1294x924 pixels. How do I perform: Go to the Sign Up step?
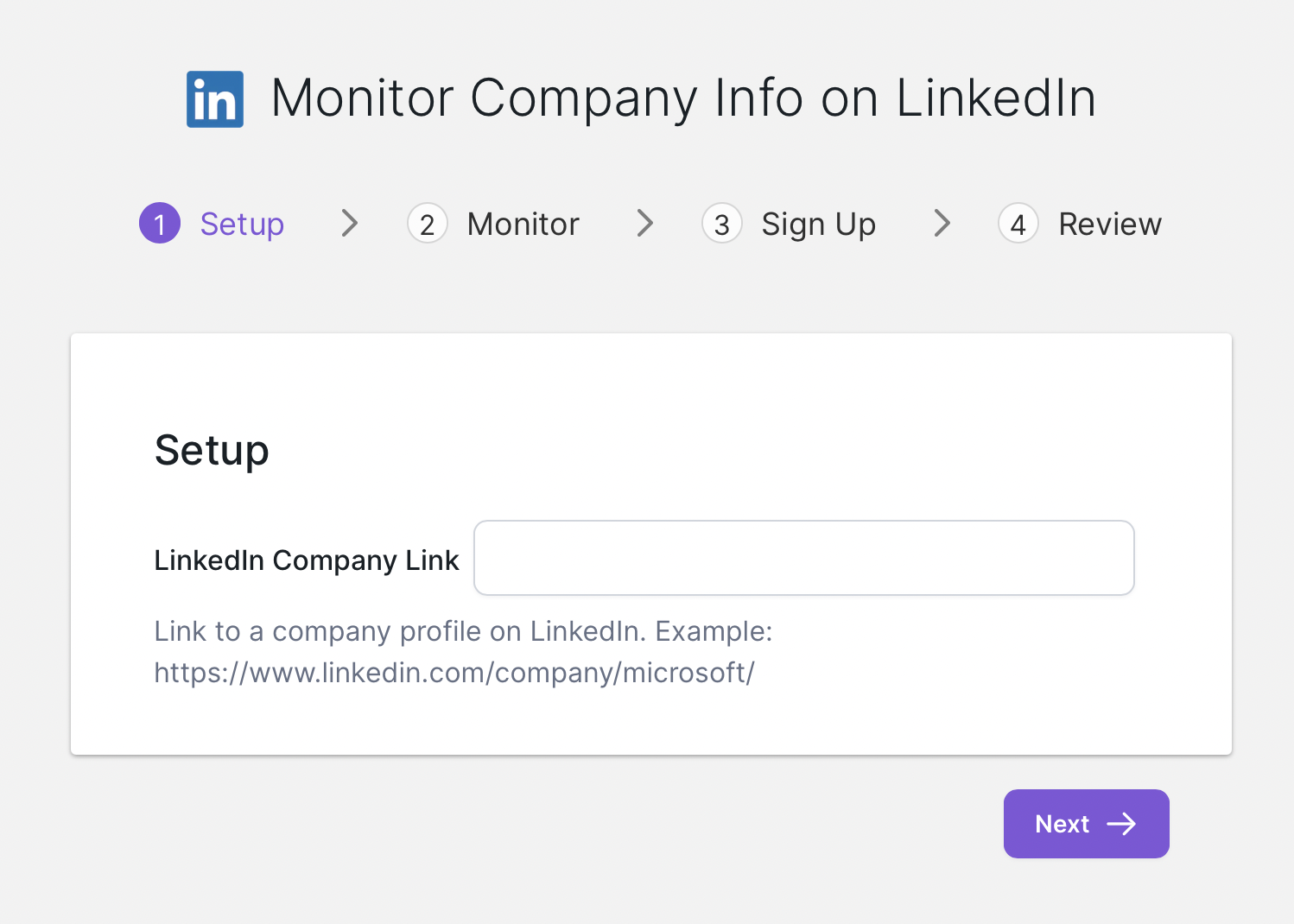818,224
